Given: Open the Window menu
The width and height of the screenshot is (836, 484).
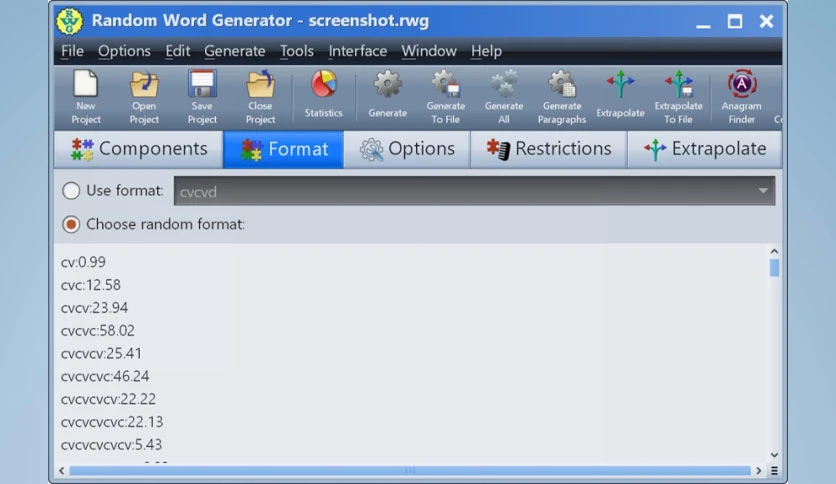Looking at the screenshot, I should coord(429,51).
